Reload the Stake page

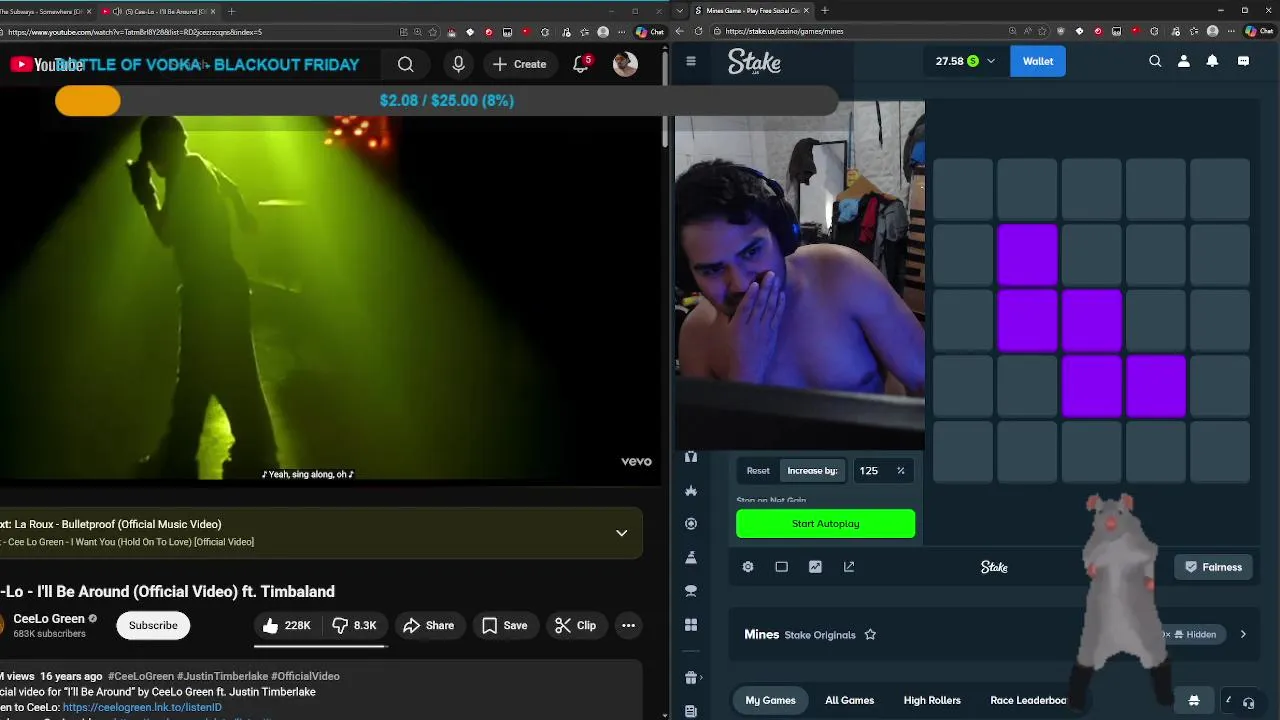tap(698, 31)
